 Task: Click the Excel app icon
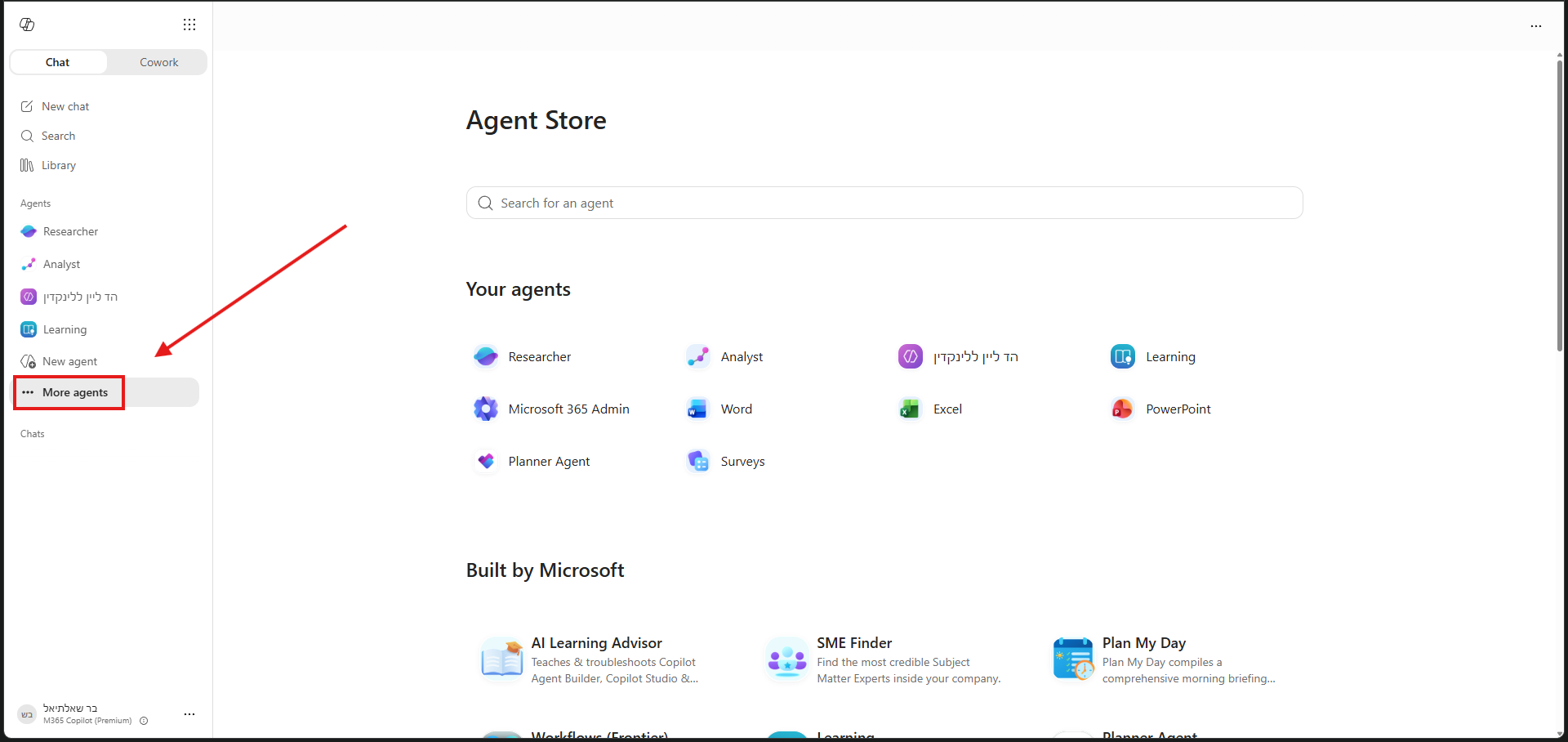911,409
